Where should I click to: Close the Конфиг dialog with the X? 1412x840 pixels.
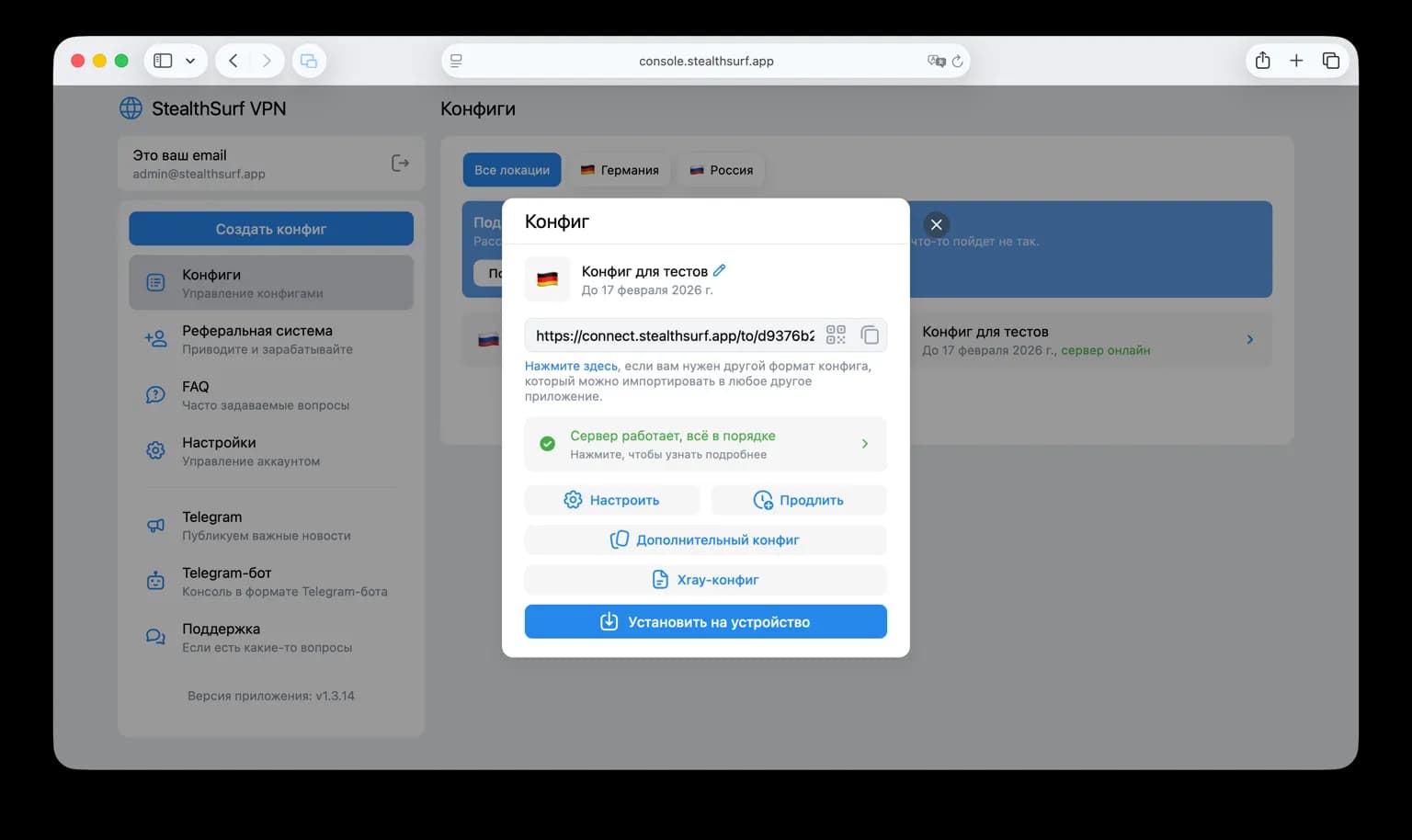[936, 224]
